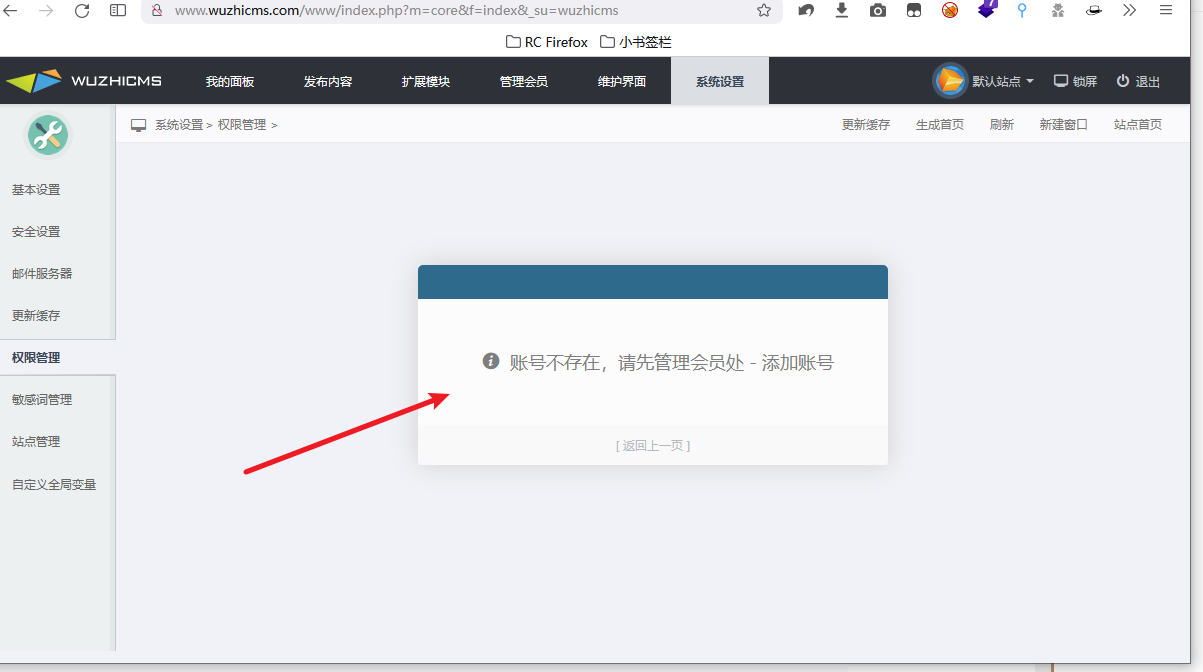Open browser downloads arrow icon
The height and width of the screenshot is (672, 1203).
(842, 10)
